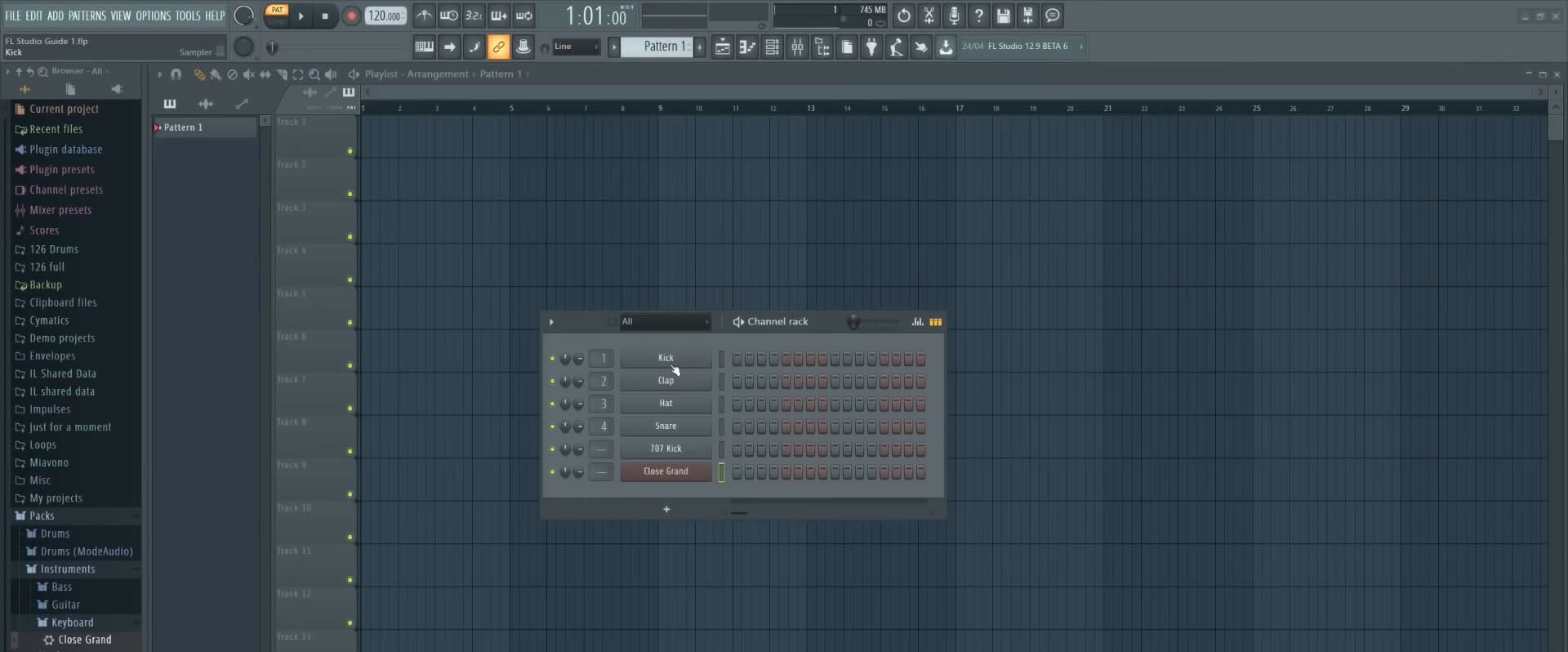Open the microphone recording icon
This screenshot has height=652, width=1568.
(954, 16)
